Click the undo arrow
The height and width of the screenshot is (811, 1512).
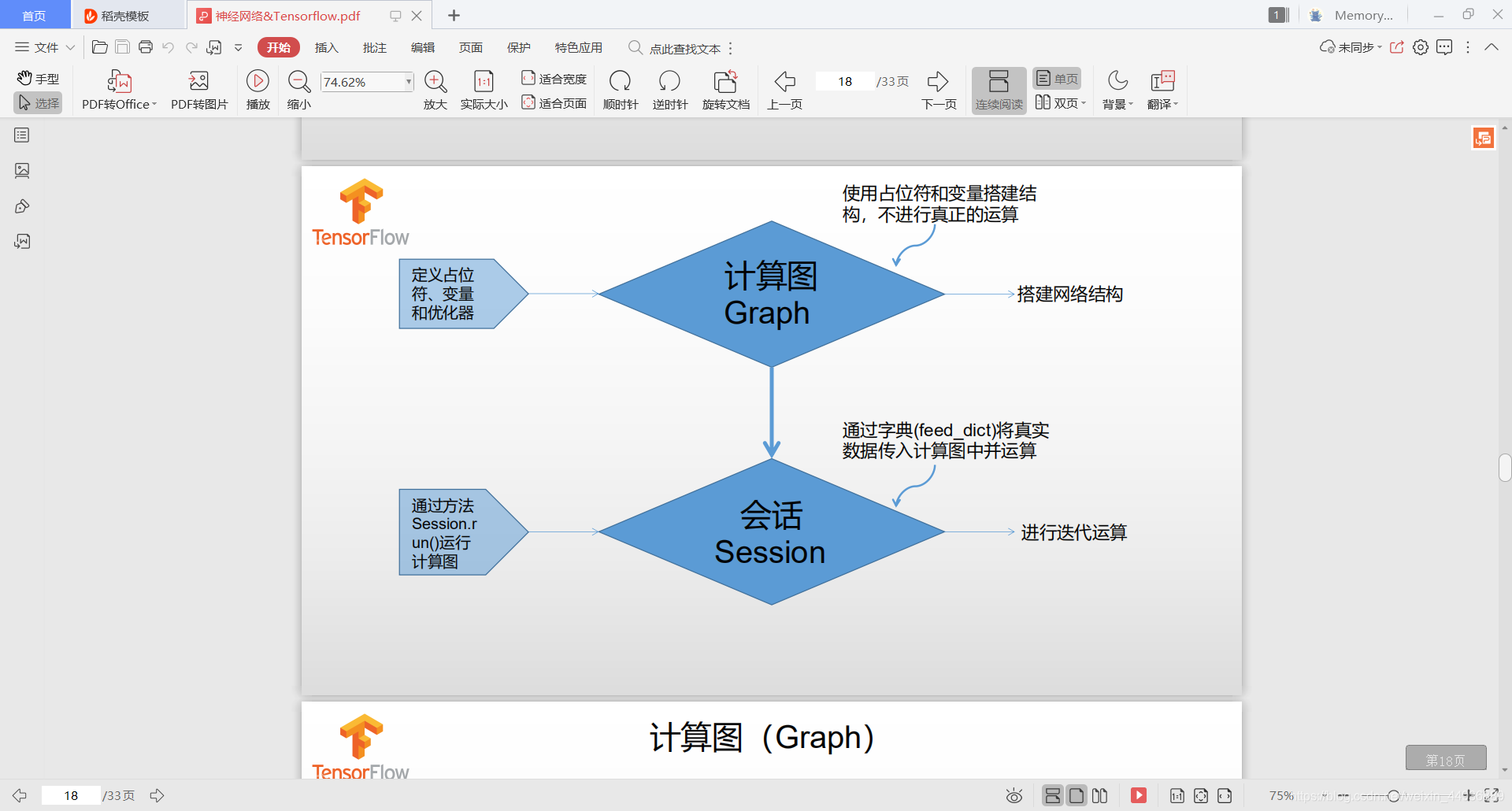169,47
